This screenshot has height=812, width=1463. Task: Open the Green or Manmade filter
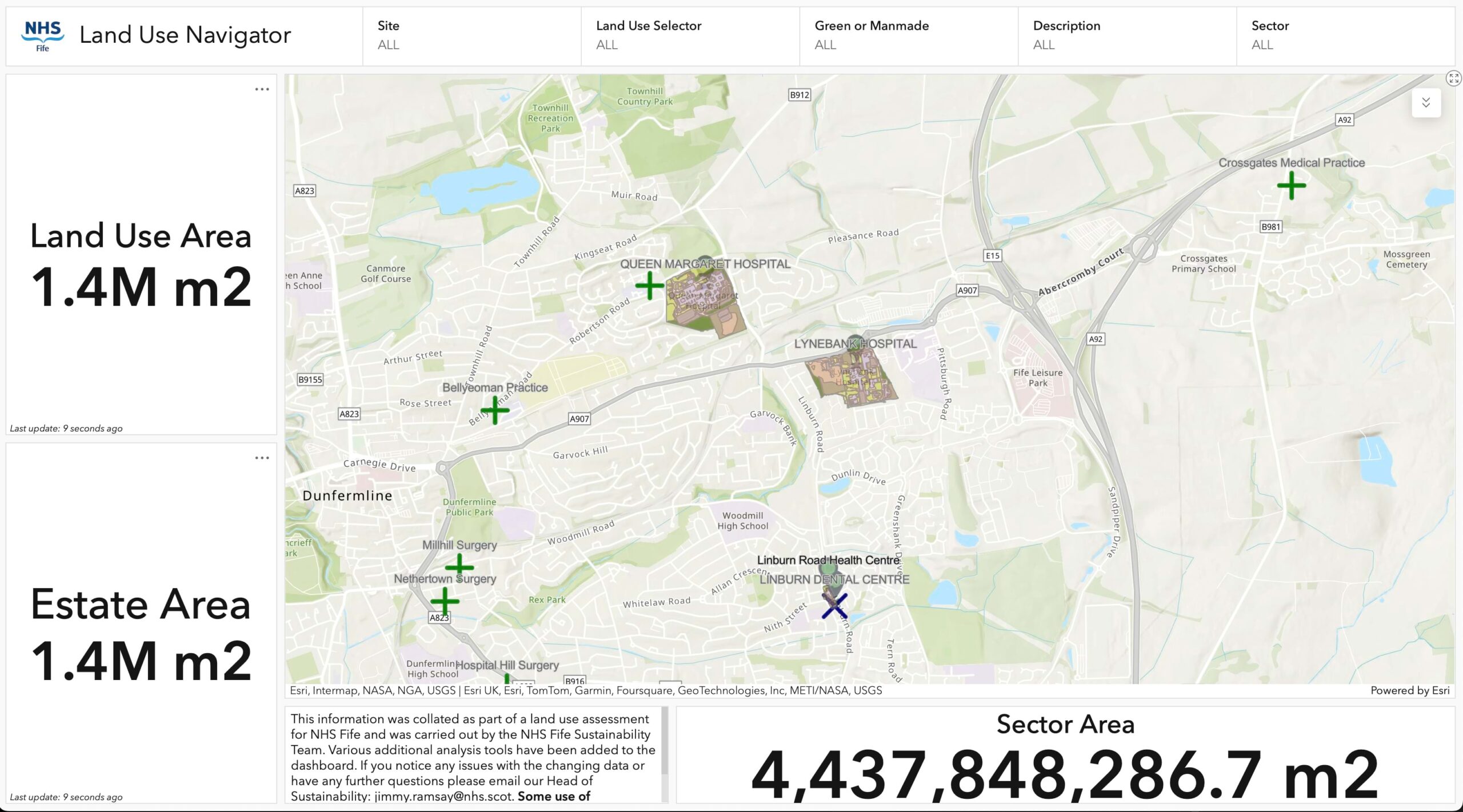pyautogui.click(x=908, y=35)
